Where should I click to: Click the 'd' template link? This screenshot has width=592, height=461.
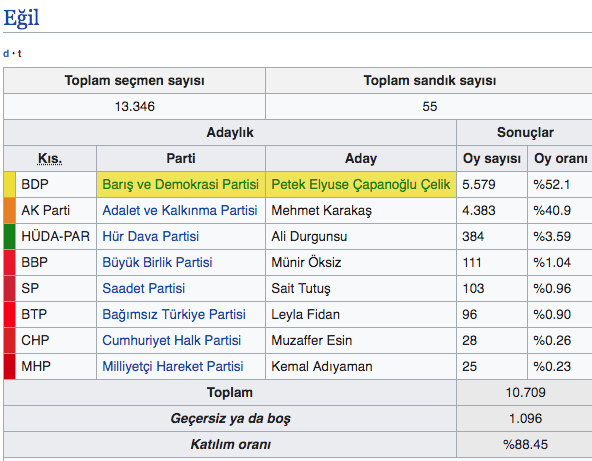6,54
